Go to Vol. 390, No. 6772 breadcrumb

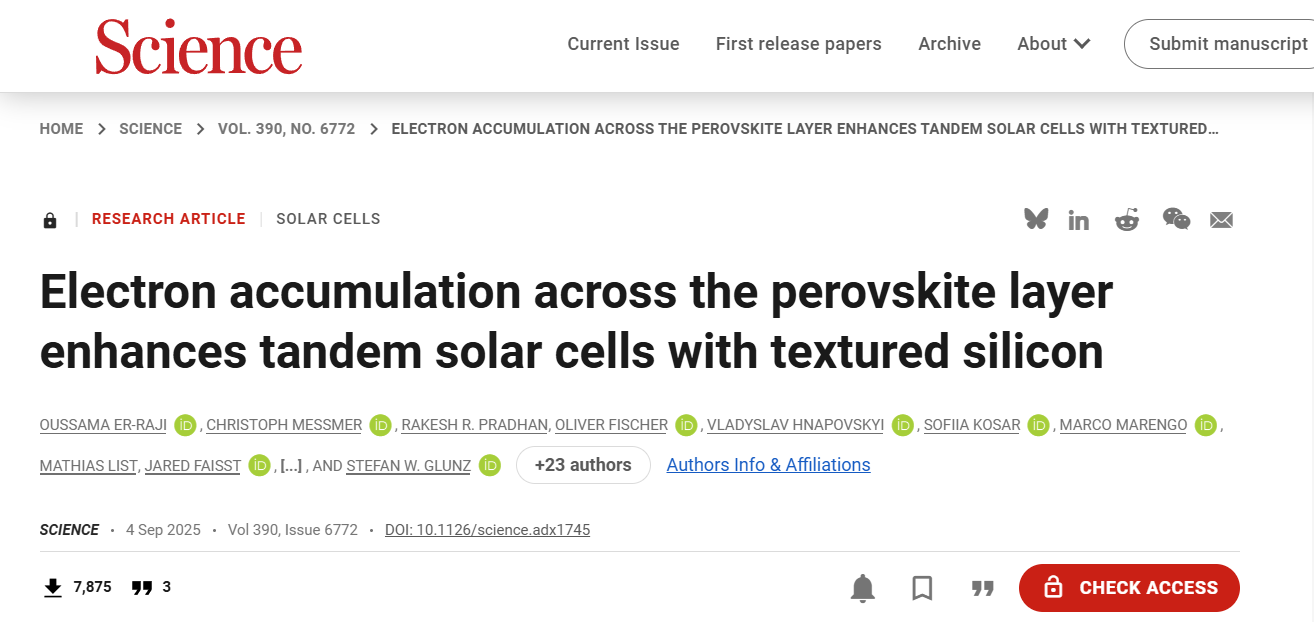click(286, 129)
